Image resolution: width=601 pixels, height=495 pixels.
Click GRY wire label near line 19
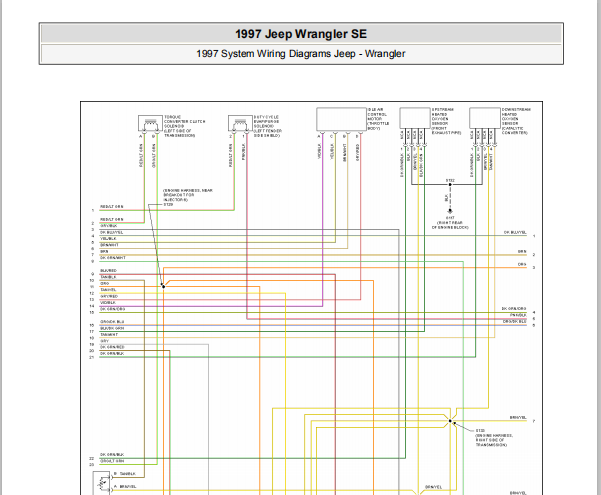pyautogui.click(x=104, y=341)
